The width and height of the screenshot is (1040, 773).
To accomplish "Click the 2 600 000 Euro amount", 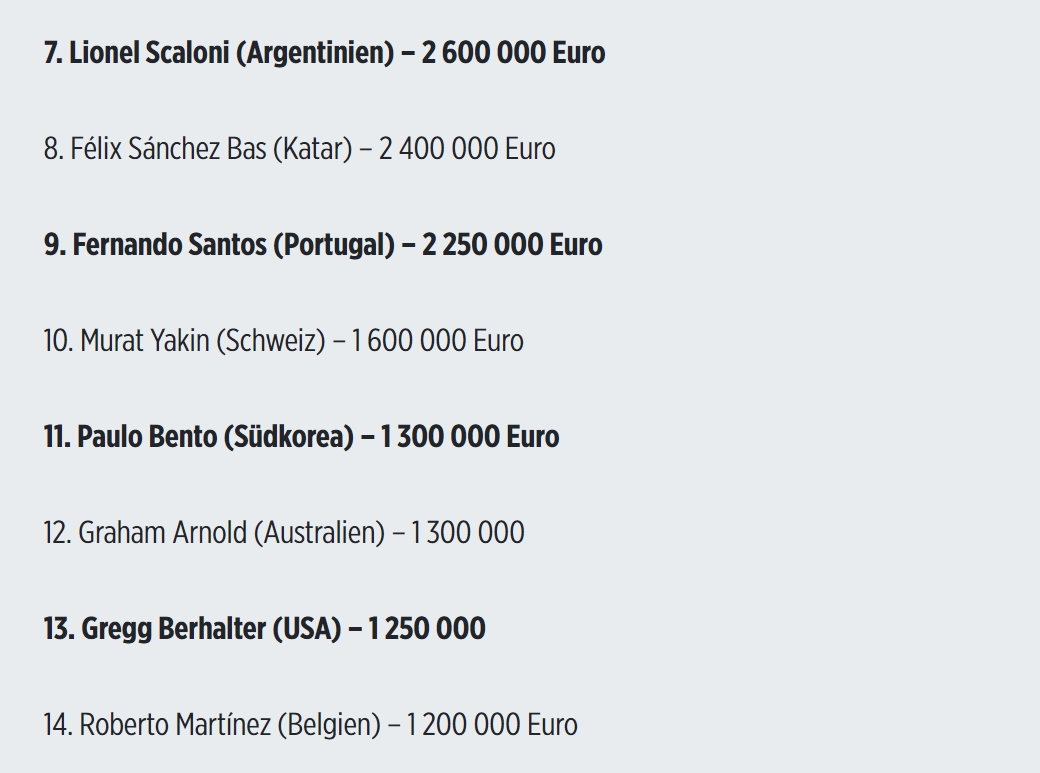I will point(513,52).
